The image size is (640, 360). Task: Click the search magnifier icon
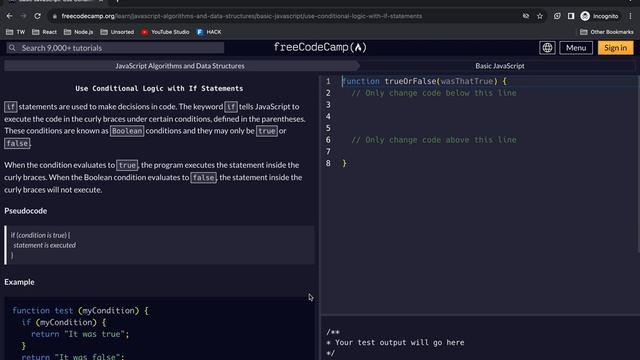[12, 48]
